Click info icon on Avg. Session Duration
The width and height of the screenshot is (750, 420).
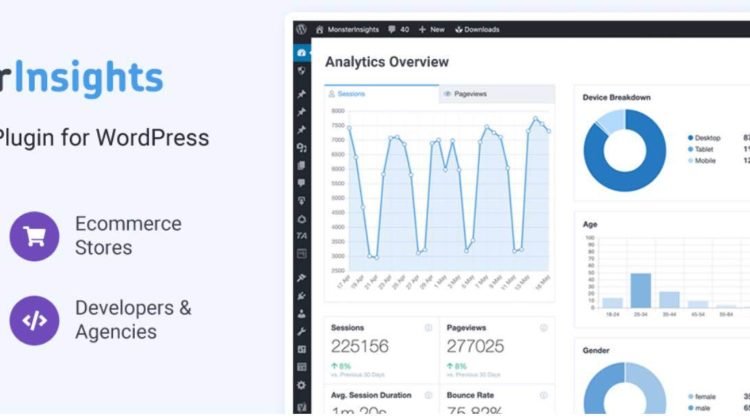pos(428,395)
